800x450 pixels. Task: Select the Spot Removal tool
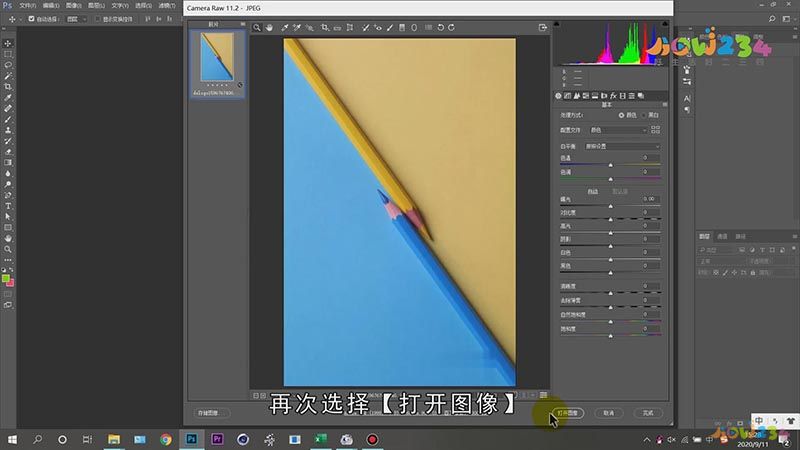(x=365, y=28)
